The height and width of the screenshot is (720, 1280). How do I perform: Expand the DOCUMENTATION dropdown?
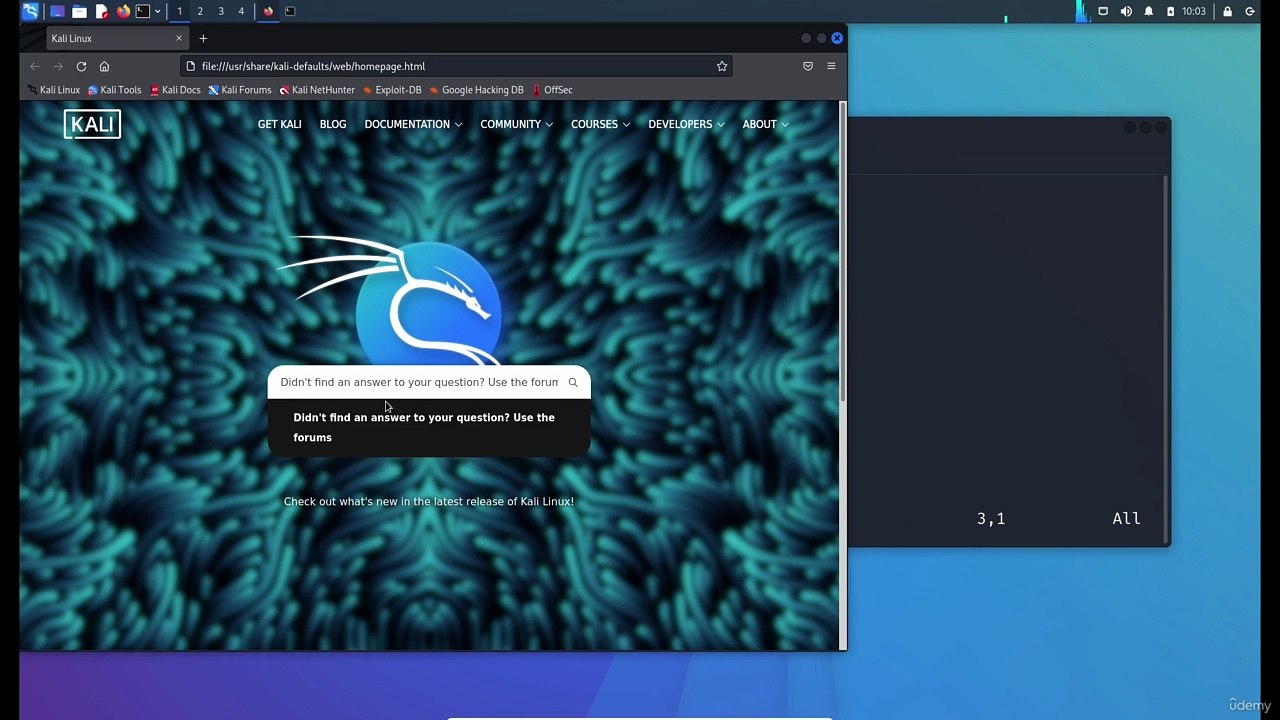pos(413,124)
